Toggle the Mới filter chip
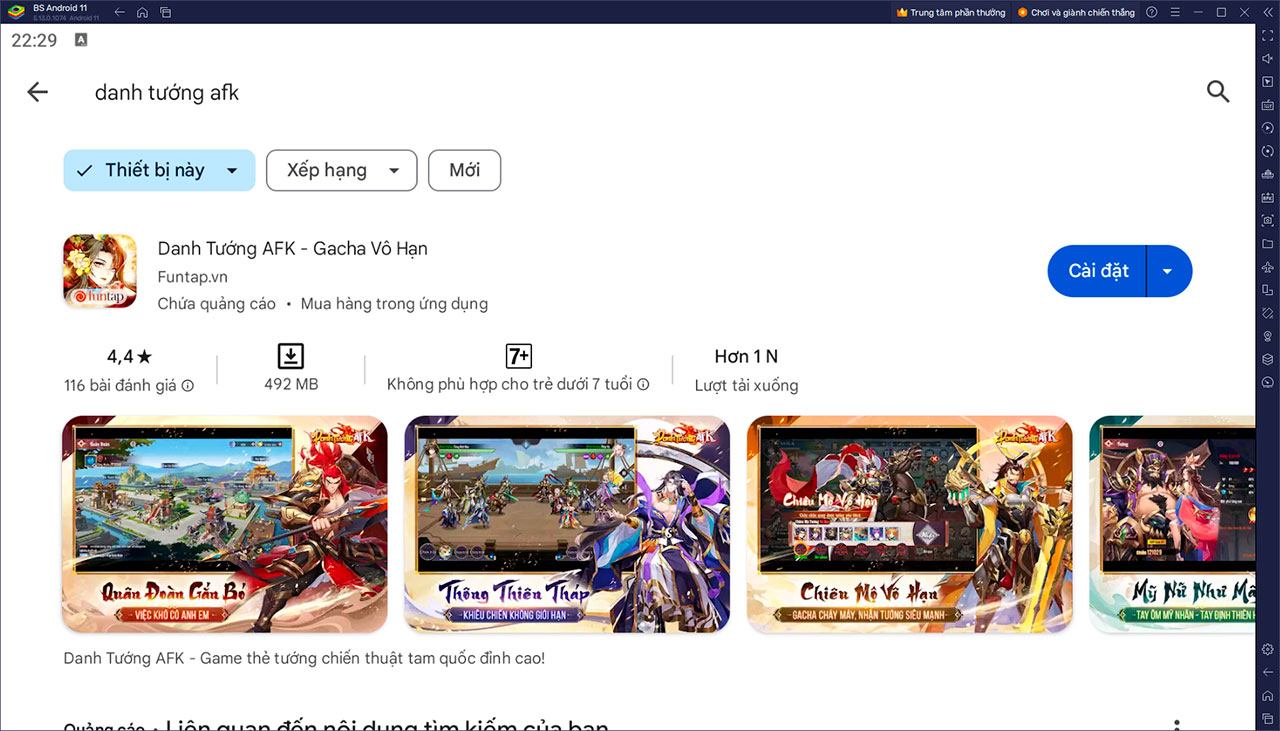 coord(464,170)
